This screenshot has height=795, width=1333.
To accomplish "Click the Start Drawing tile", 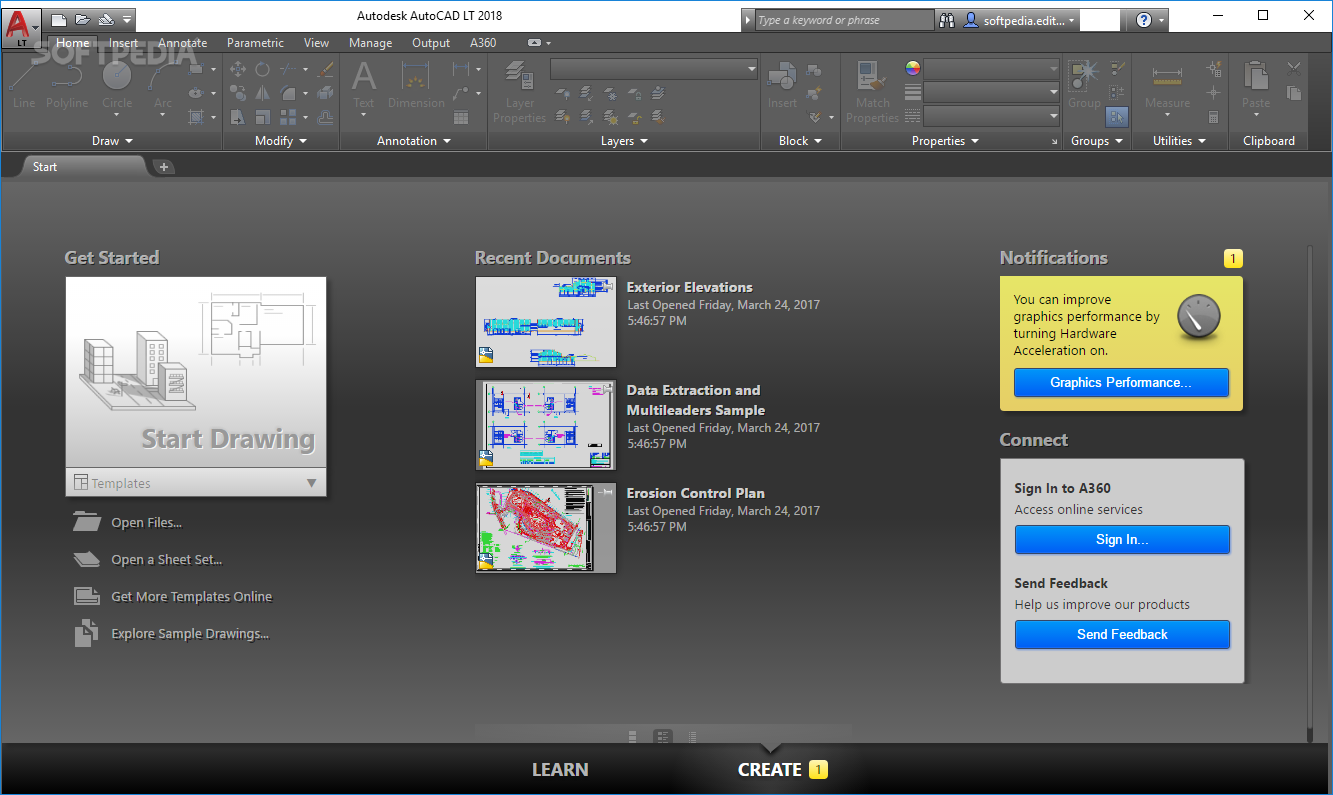I will click(x=196, y=373).
